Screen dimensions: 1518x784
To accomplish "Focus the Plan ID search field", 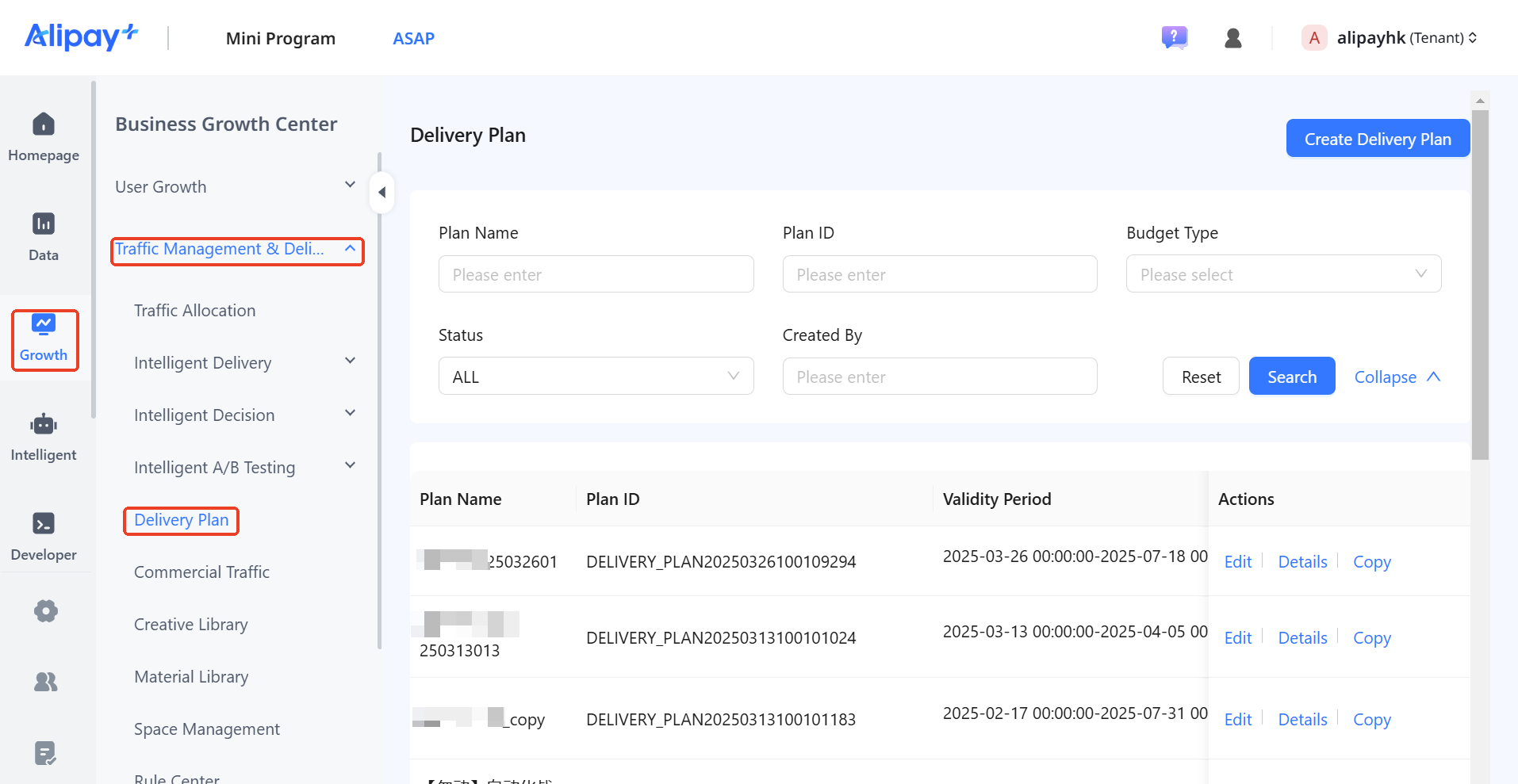I will coord(940,274).
